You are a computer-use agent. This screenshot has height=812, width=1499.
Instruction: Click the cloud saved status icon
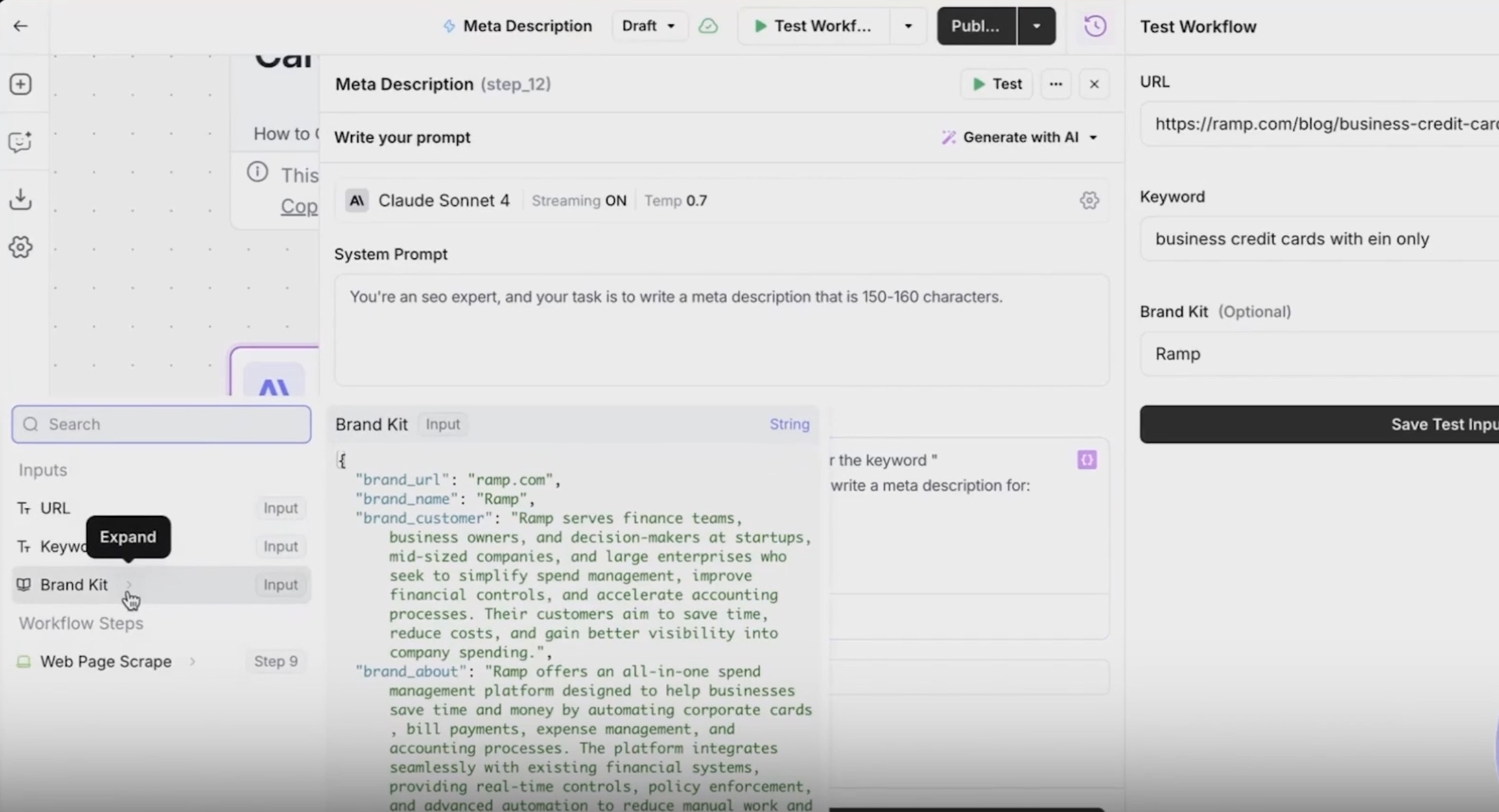[708, 26]
